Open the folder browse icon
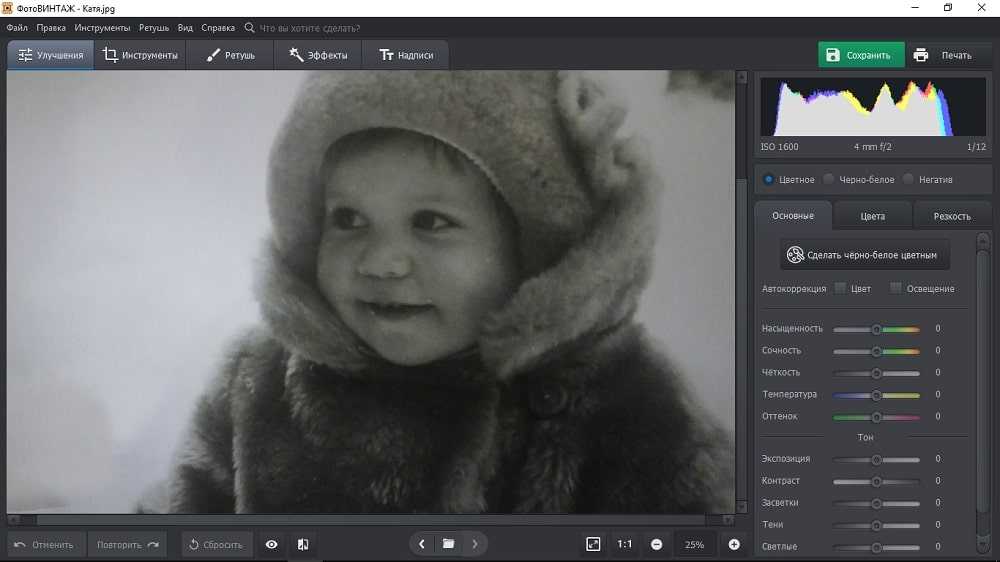Image resolution: width=1000 pixels, height=562 pixels. click(x=448, y=544)
